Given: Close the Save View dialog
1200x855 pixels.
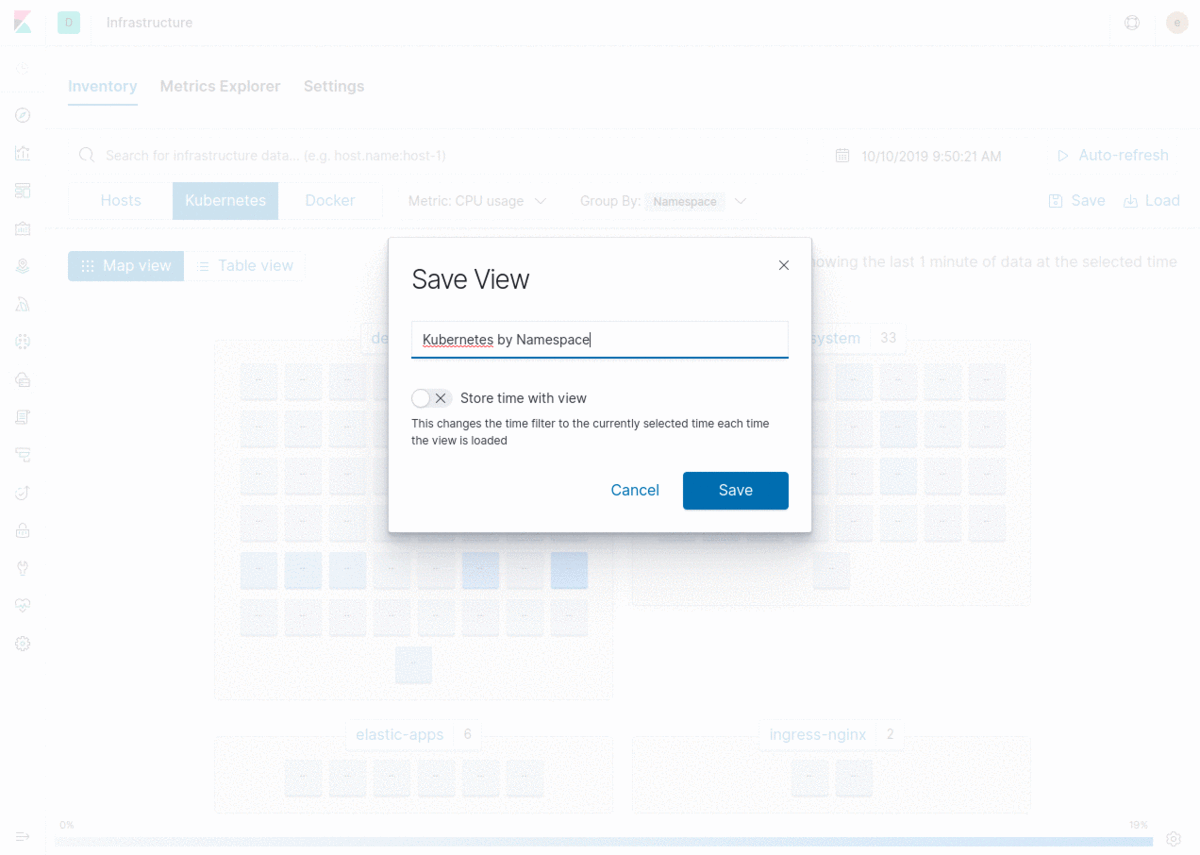Looking at the screenshot, I should coord(784,265).
